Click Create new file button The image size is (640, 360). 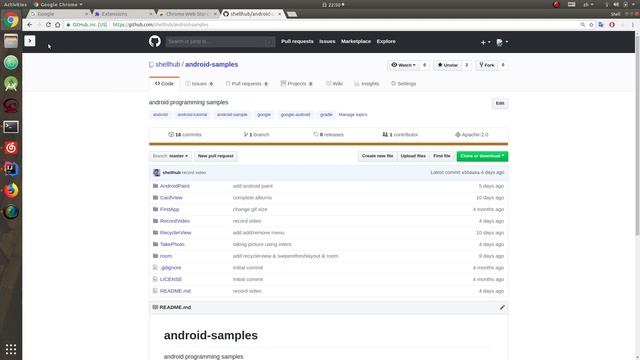pos(378,156)
